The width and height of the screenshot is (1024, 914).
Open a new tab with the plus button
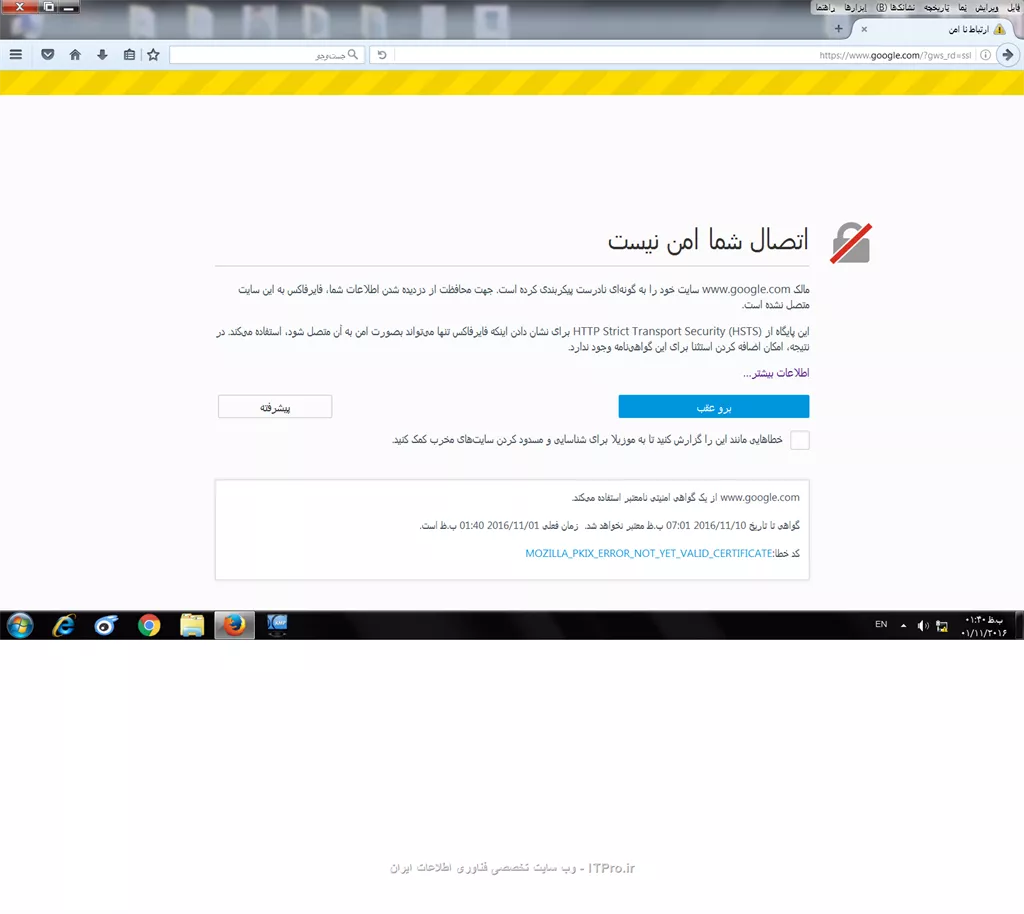(x=839, y=29)
